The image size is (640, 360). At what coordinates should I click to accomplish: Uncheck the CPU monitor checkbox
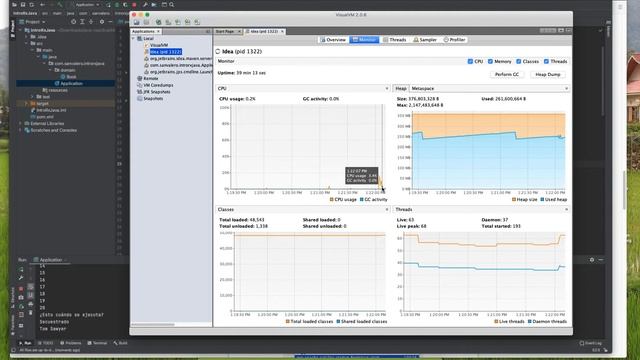coord(470,61)
